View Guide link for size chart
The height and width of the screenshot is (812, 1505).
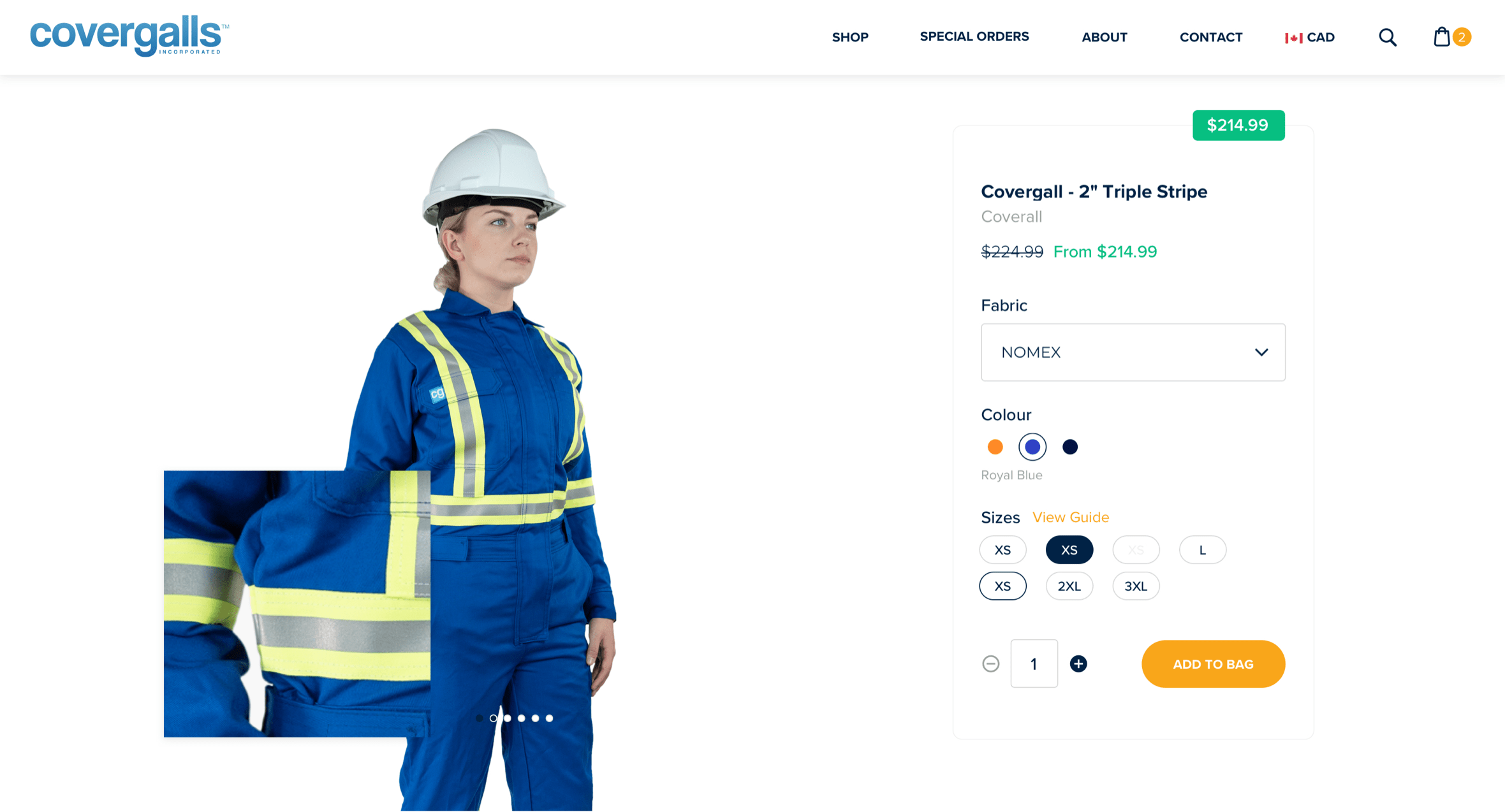tap(1071, 518)
